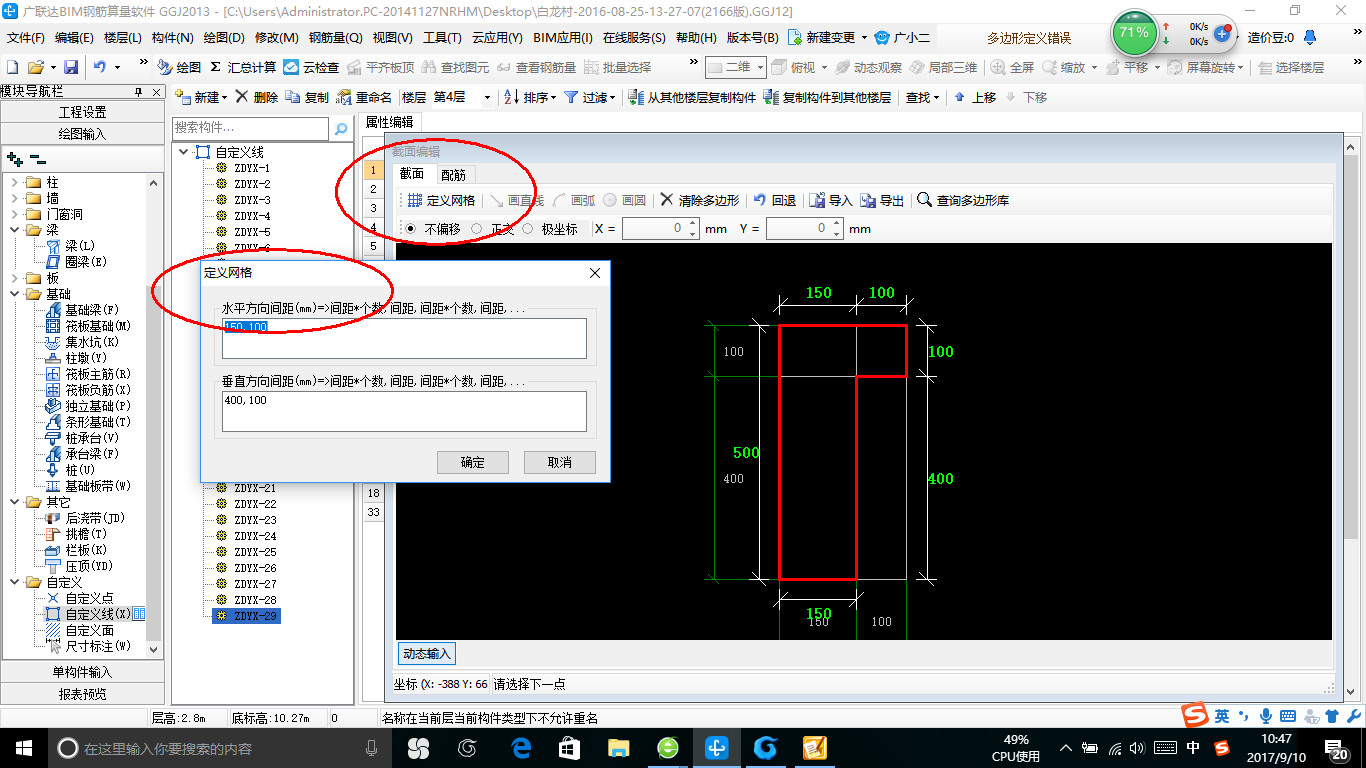Open the BIM应用(I) menu

click(563, 38)
